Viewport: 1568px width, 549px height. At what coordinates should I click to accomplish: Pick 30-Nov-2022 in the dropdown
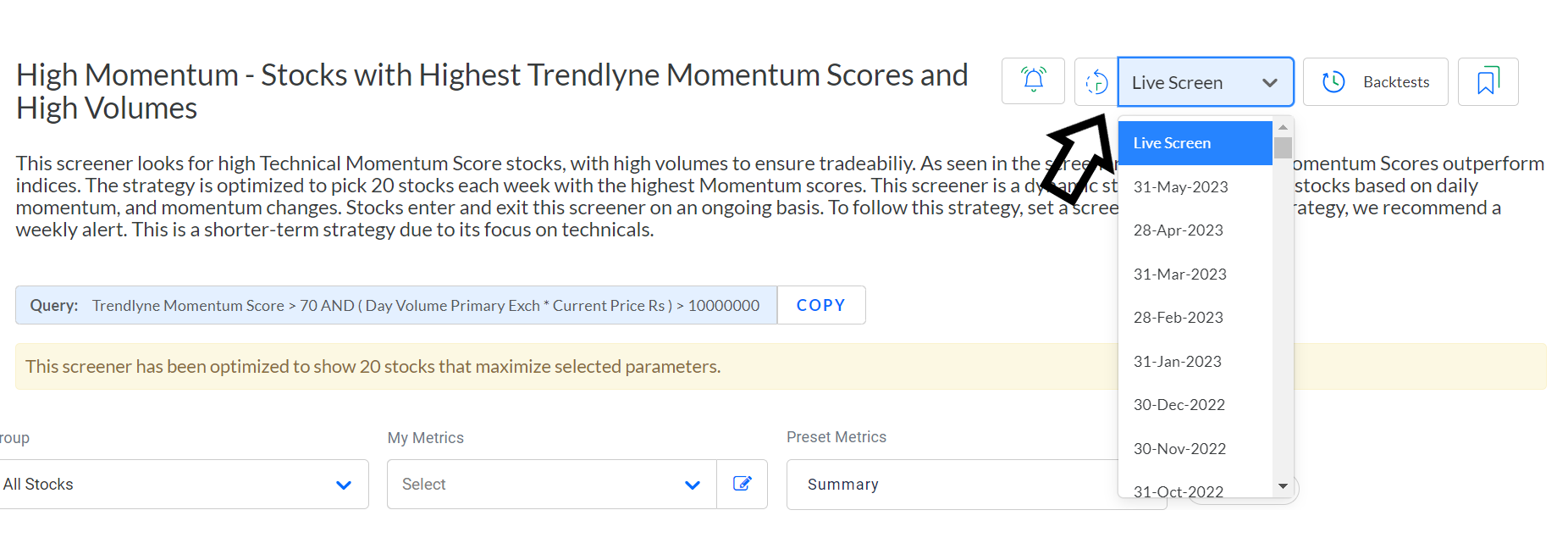pos(1195,449)
